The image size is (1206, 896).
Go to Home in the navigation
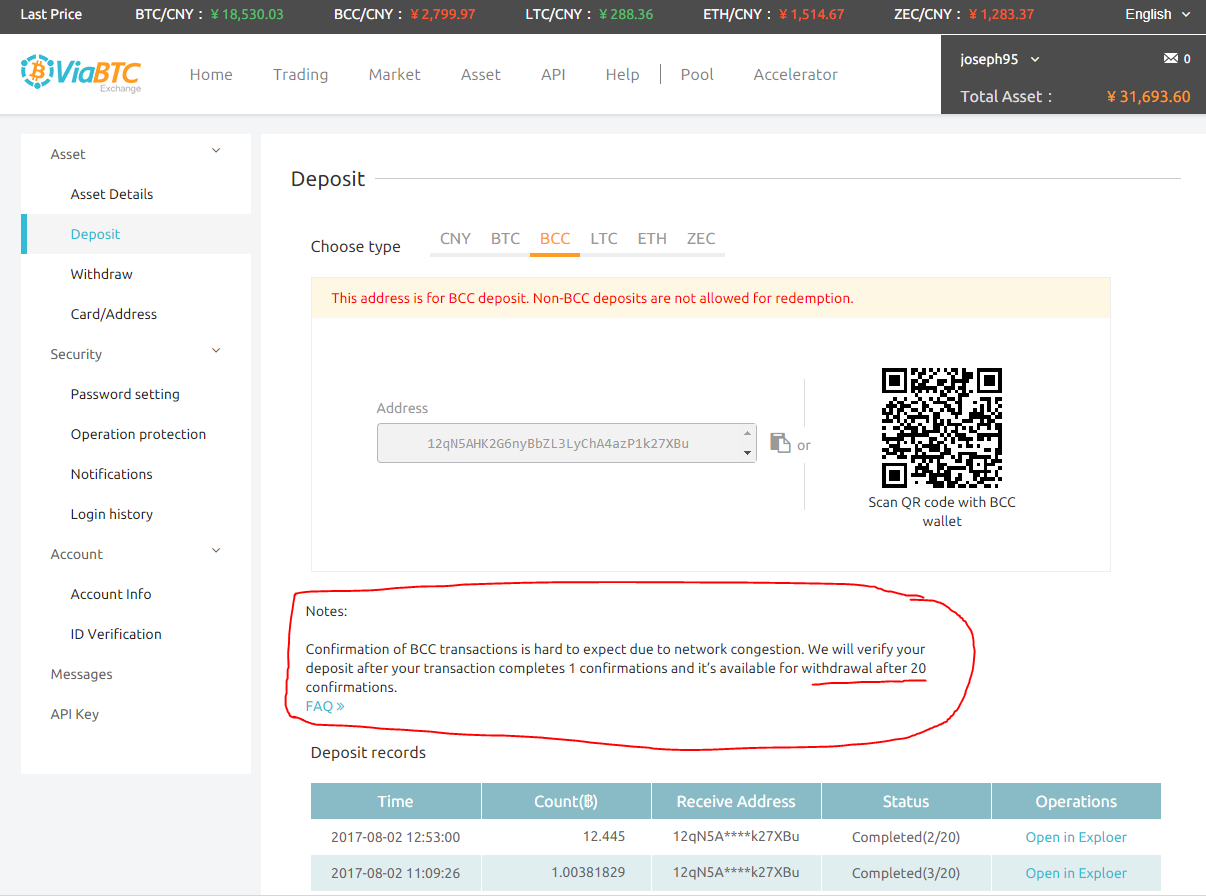211,74
